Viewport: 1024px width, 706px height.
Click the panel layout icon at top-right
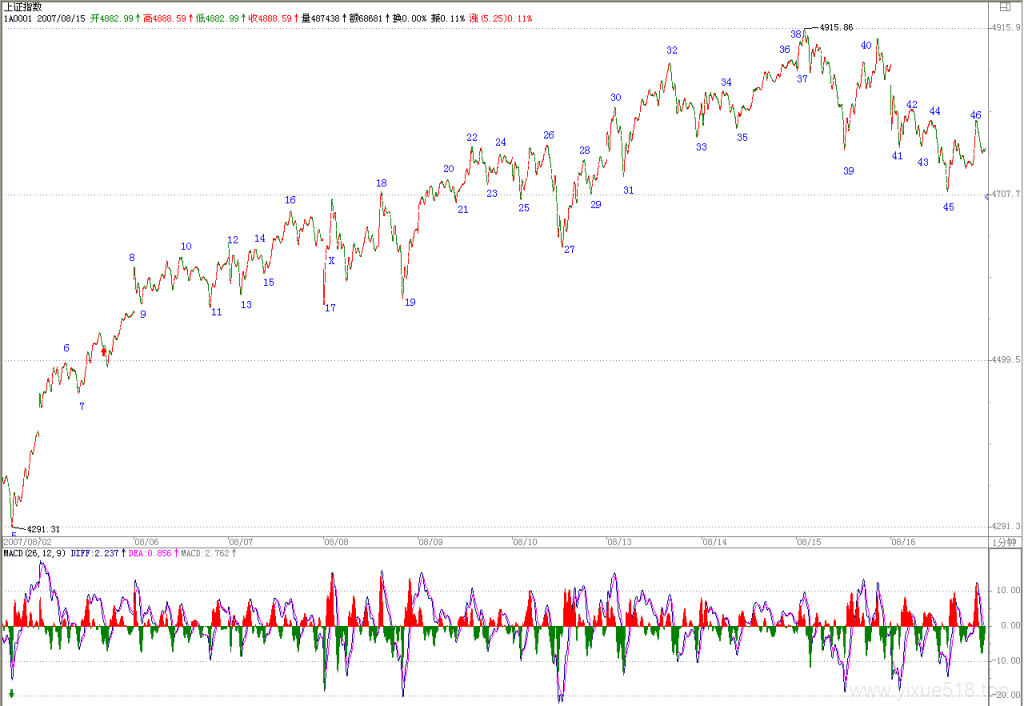coord(1005,7)
